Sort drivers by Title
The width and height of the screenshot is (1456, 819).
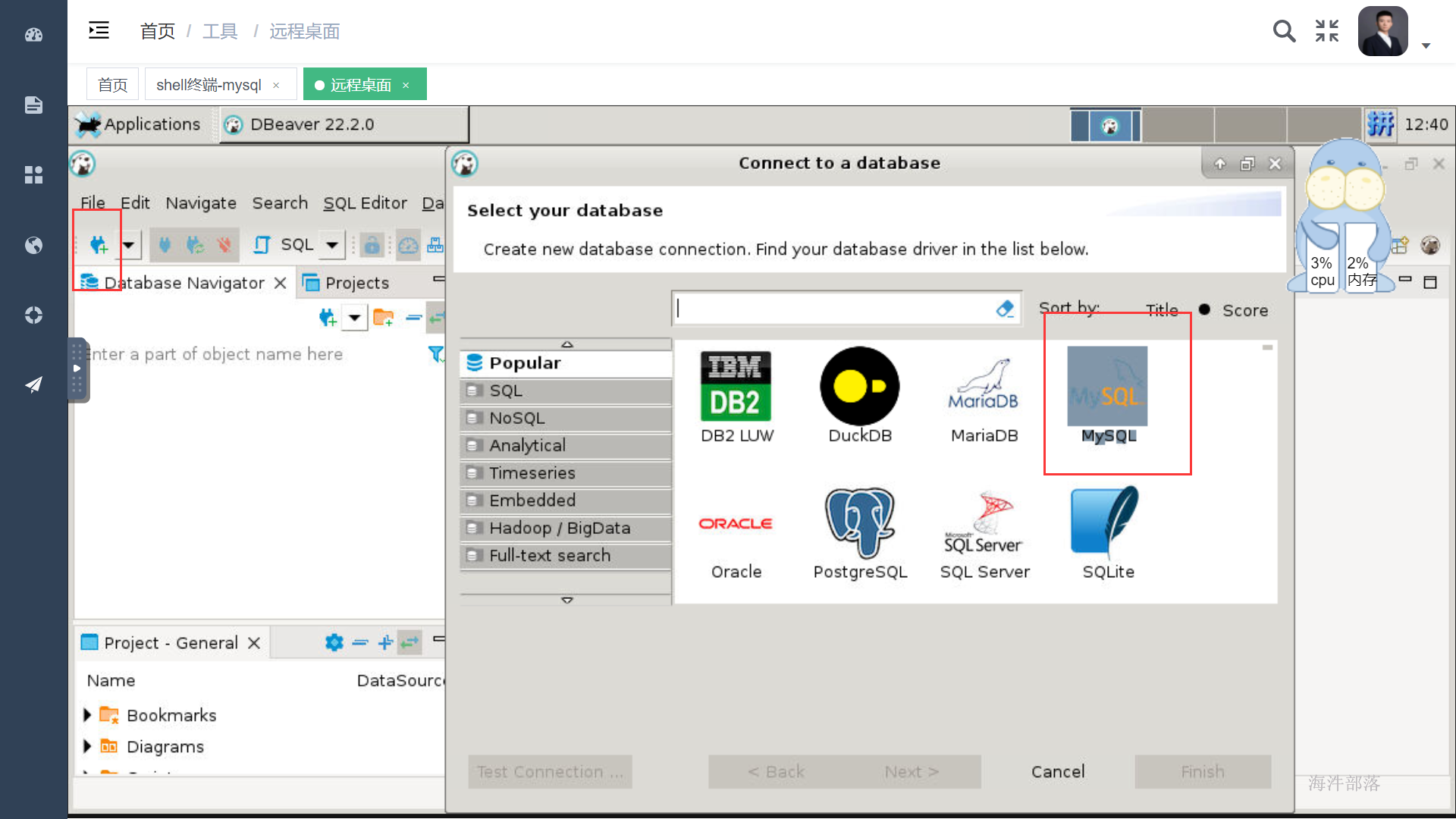[x=1161, y=309]
